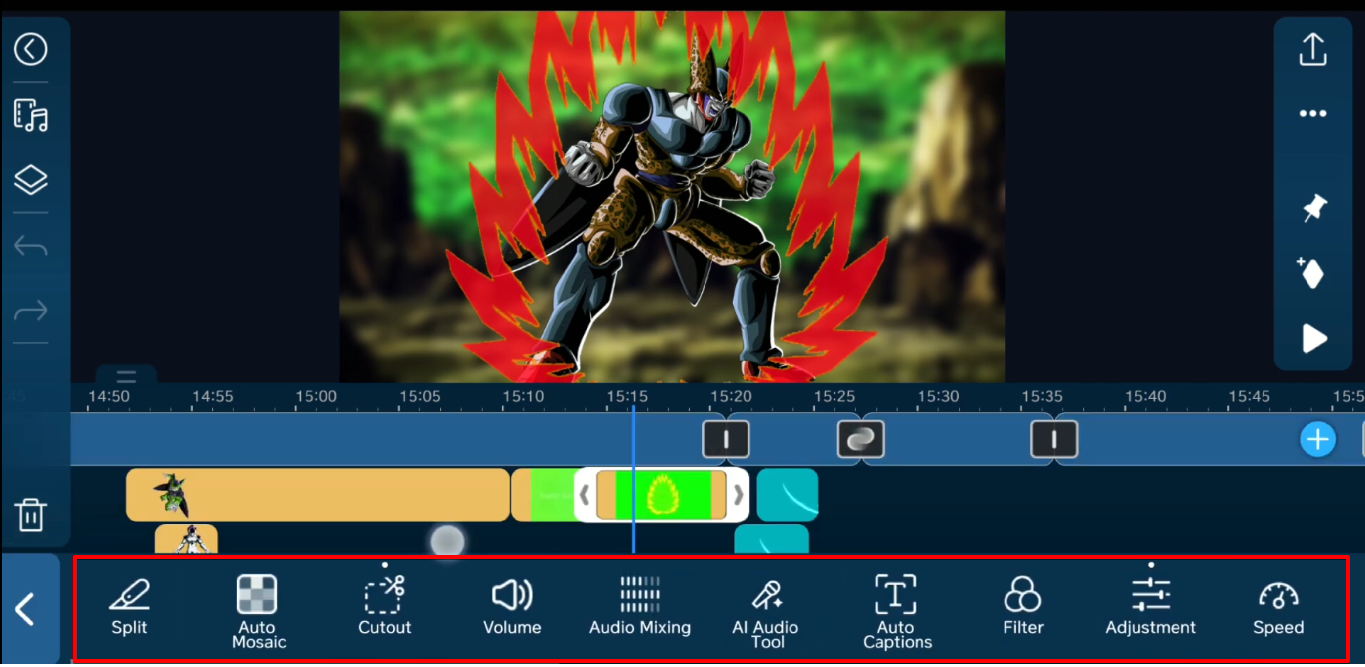Click the 15:00 mark on the time ruler
Image resolution: width=1365 pixels, height=667 pixels.
pyautogui.click(x=316, y=396)
